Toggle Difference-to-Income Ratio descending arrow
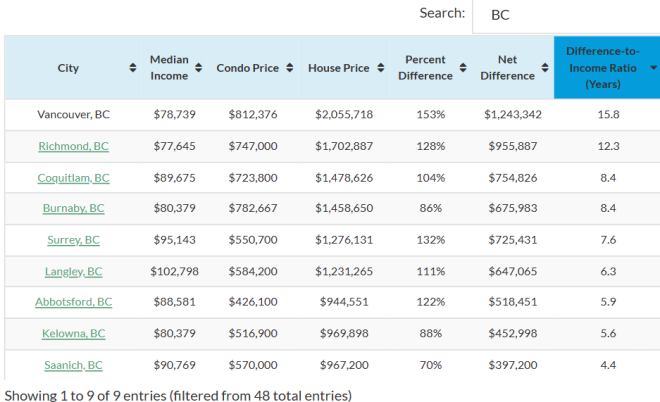This screenshot has width=660, height=402. point(653,68)
